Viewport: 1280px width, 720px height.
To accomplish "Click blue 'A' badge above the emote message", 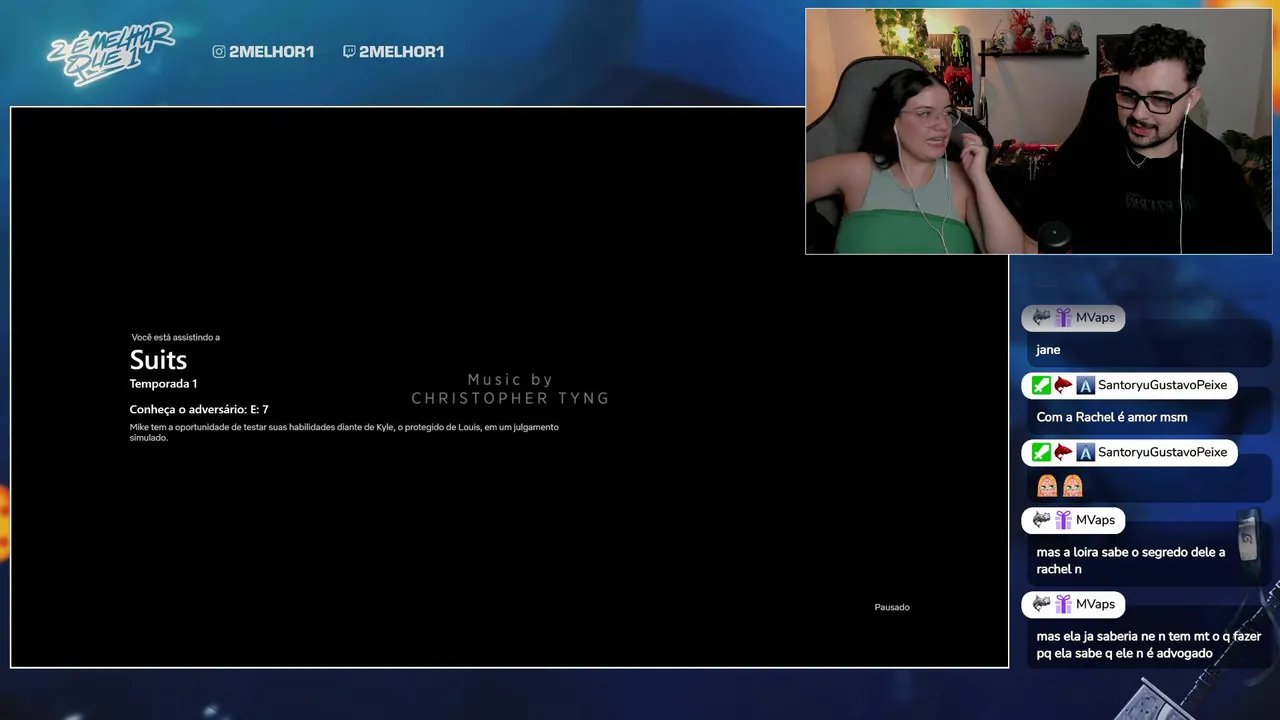I will [x=1085, y=452].
